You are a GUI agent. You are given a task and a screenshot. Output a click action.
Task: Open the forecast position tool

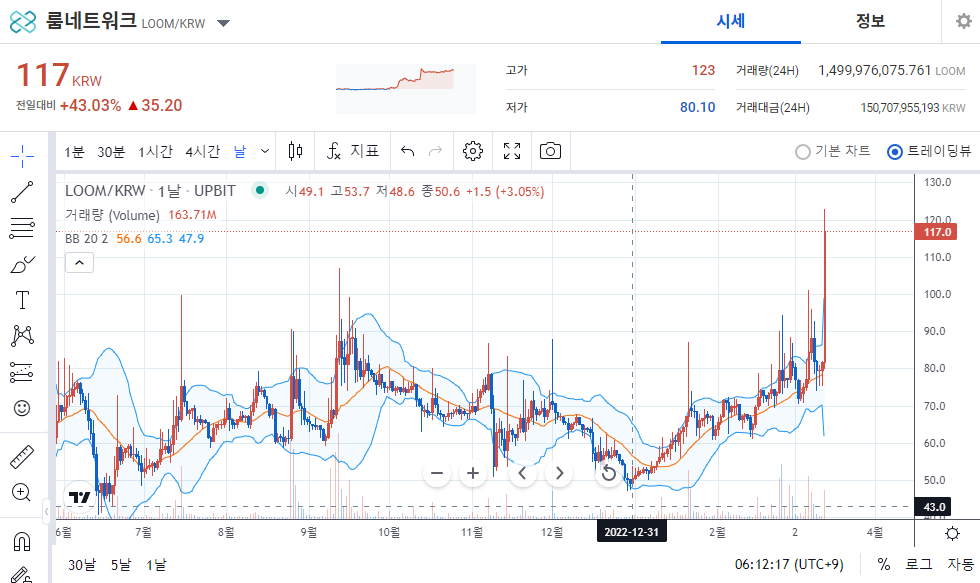[x=22, y=372]
